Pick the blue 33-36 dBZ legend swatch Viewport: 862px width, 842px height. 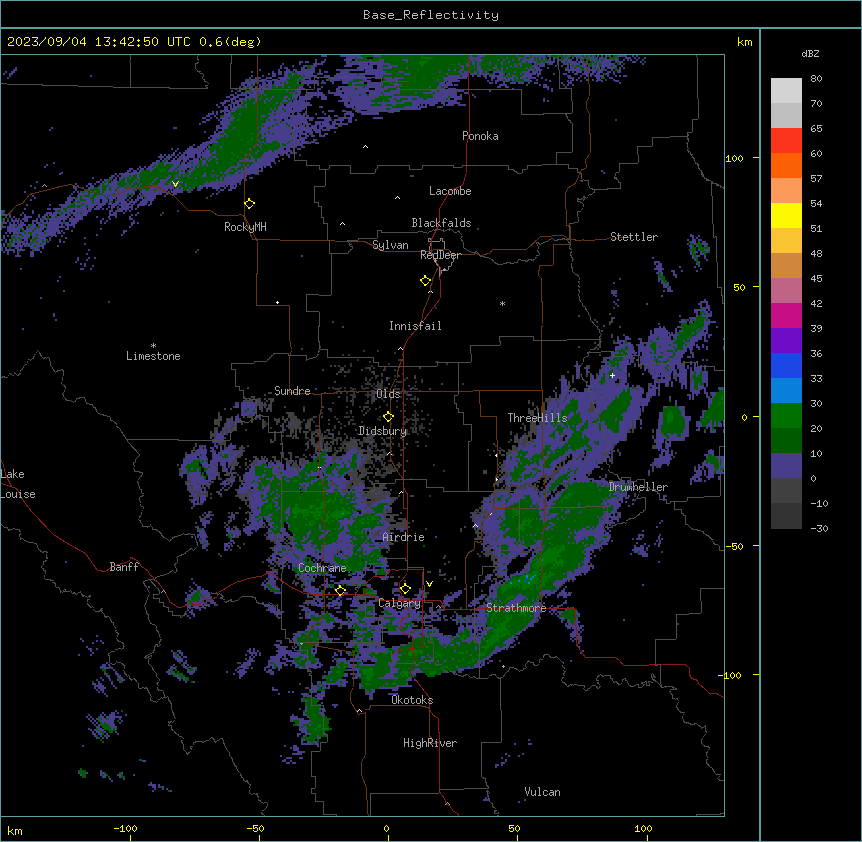click(x=786, y=365)
